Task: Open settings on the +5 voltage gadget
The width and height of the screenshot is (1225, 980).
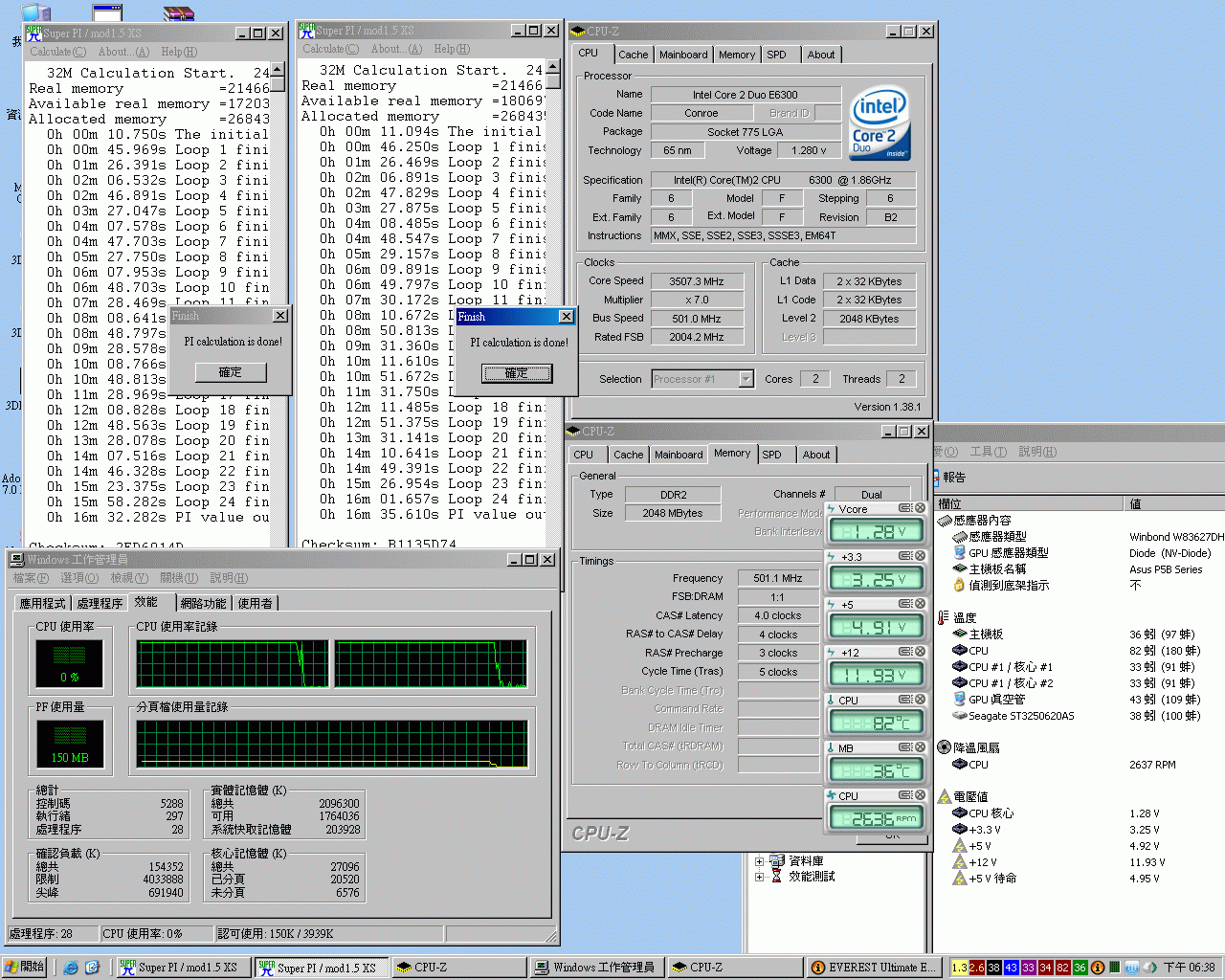Action: pos(904,604)
